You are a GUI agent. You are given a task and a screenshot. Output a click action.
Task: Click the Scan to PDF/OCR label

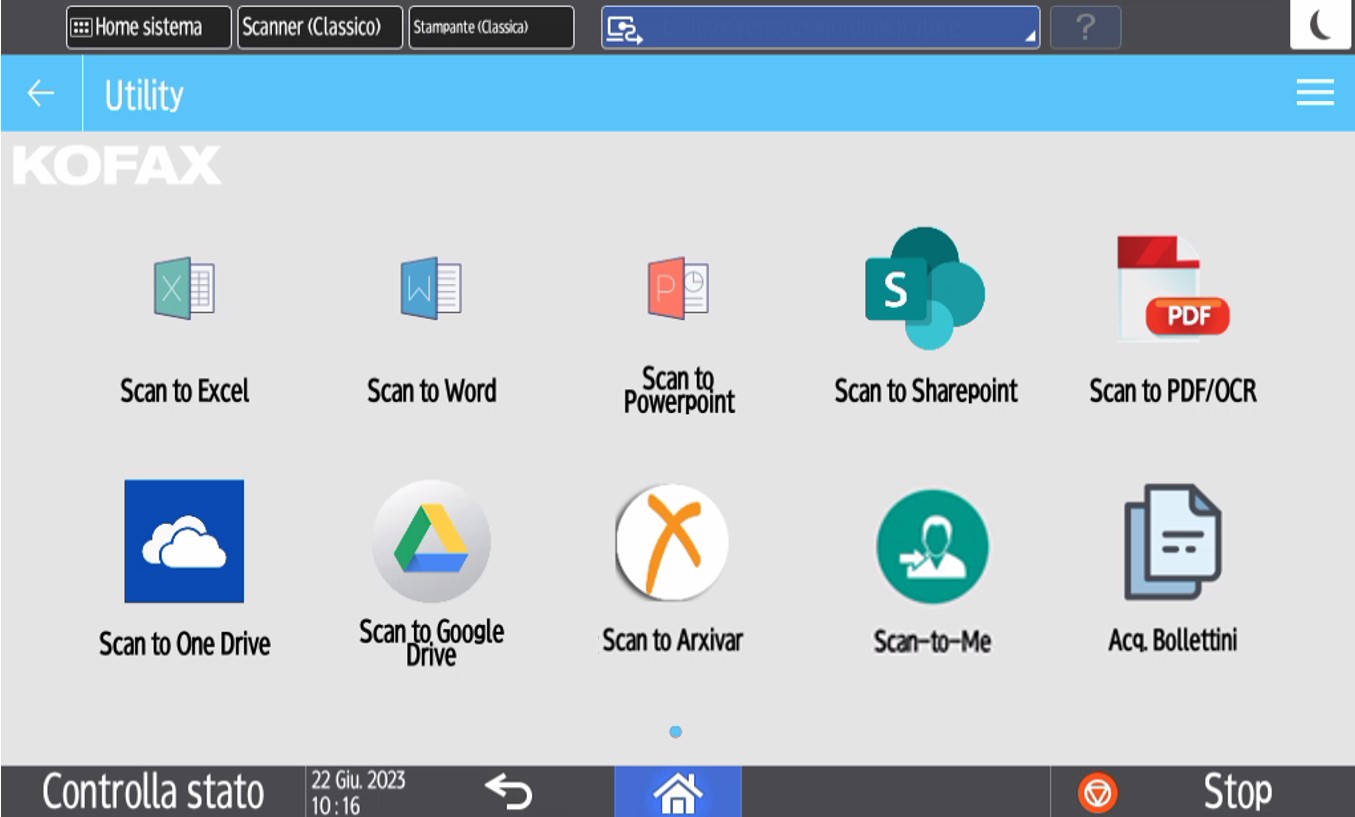pyautogui.click(x=1173, y=391)
